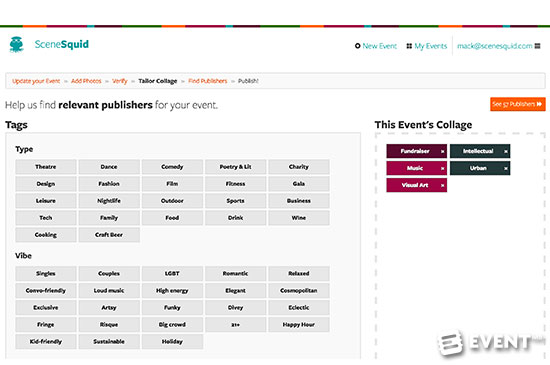
Task: Add the Business tag
Action: point(299,201)
